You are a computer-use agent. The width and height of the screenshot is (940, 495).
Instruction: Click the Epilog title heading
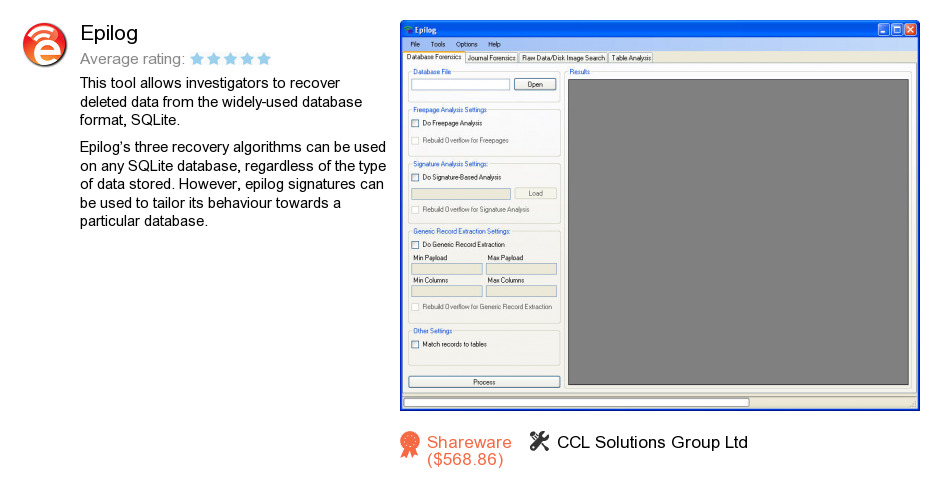109,34
